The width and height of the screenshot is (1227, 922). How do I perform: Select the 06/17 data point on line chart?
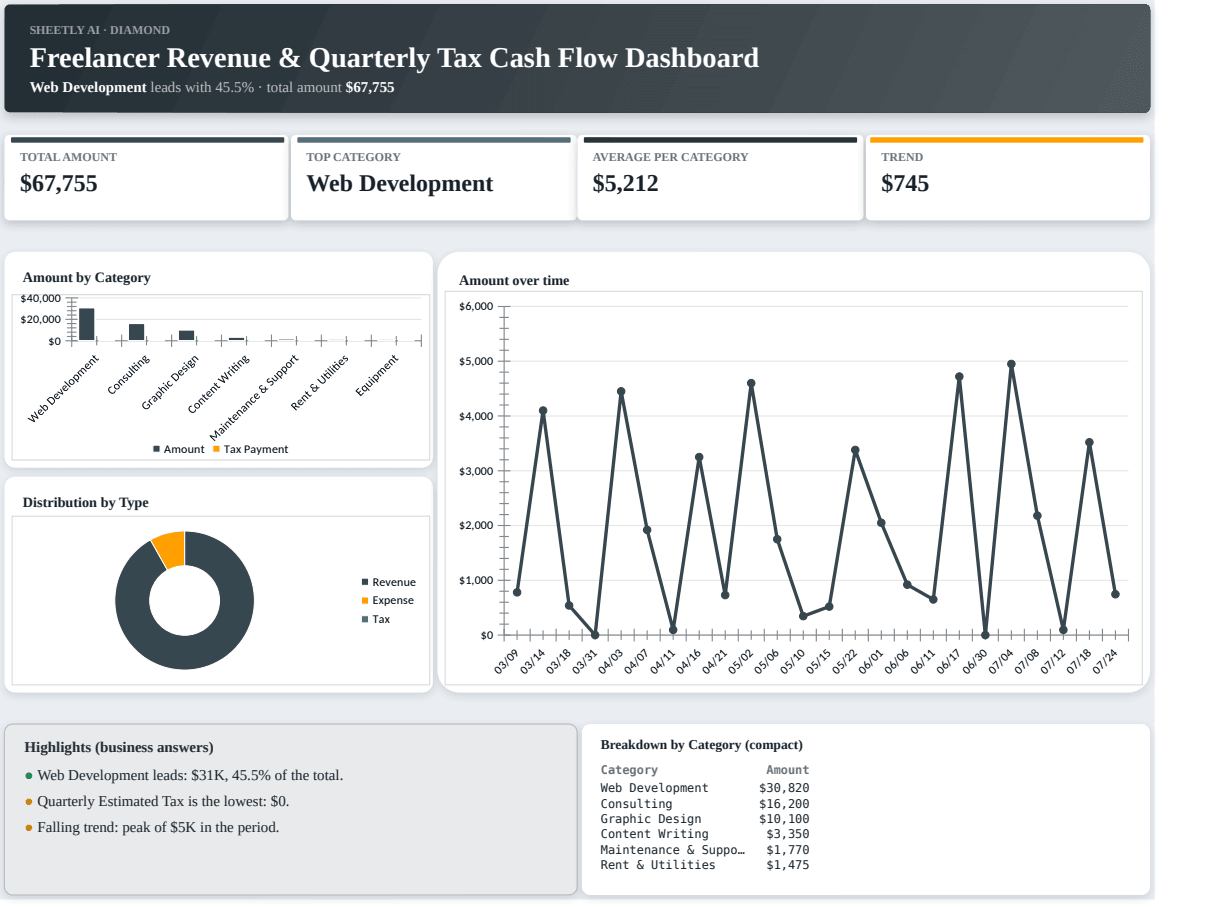(959, 377)
